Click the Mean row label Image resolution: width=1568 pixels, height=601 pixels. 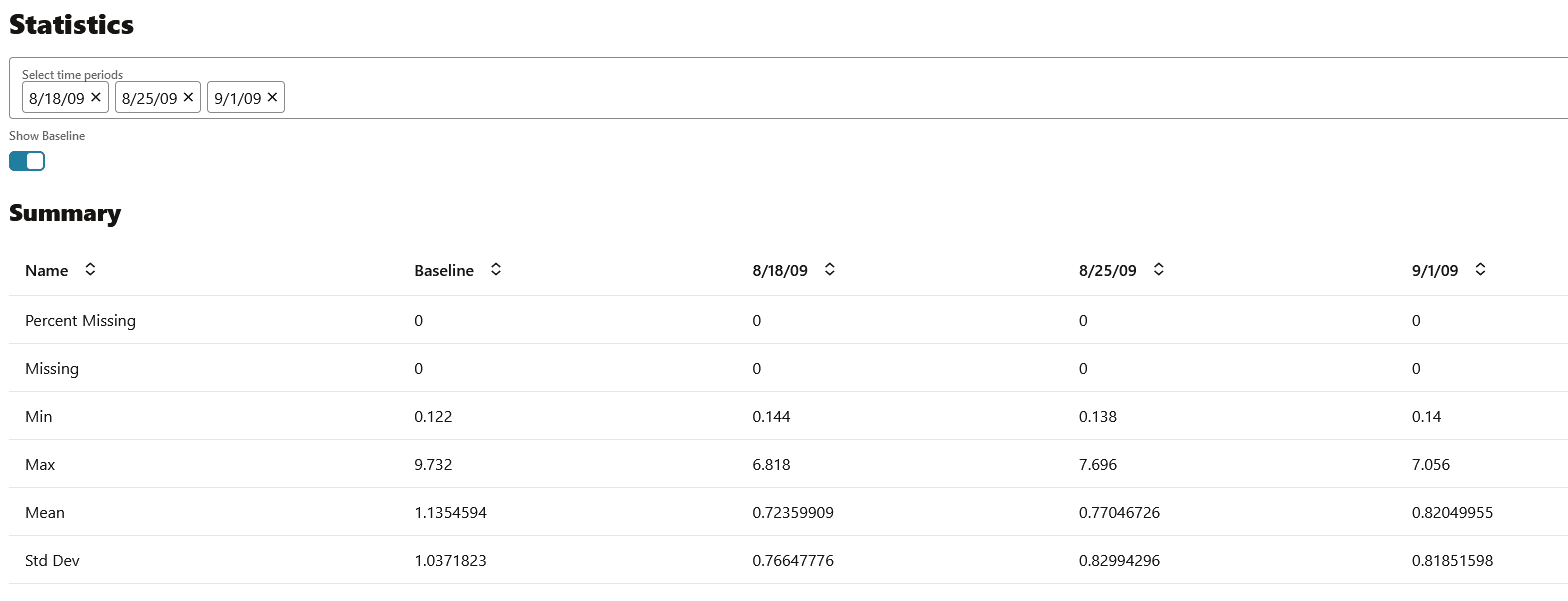pos(45,513)
